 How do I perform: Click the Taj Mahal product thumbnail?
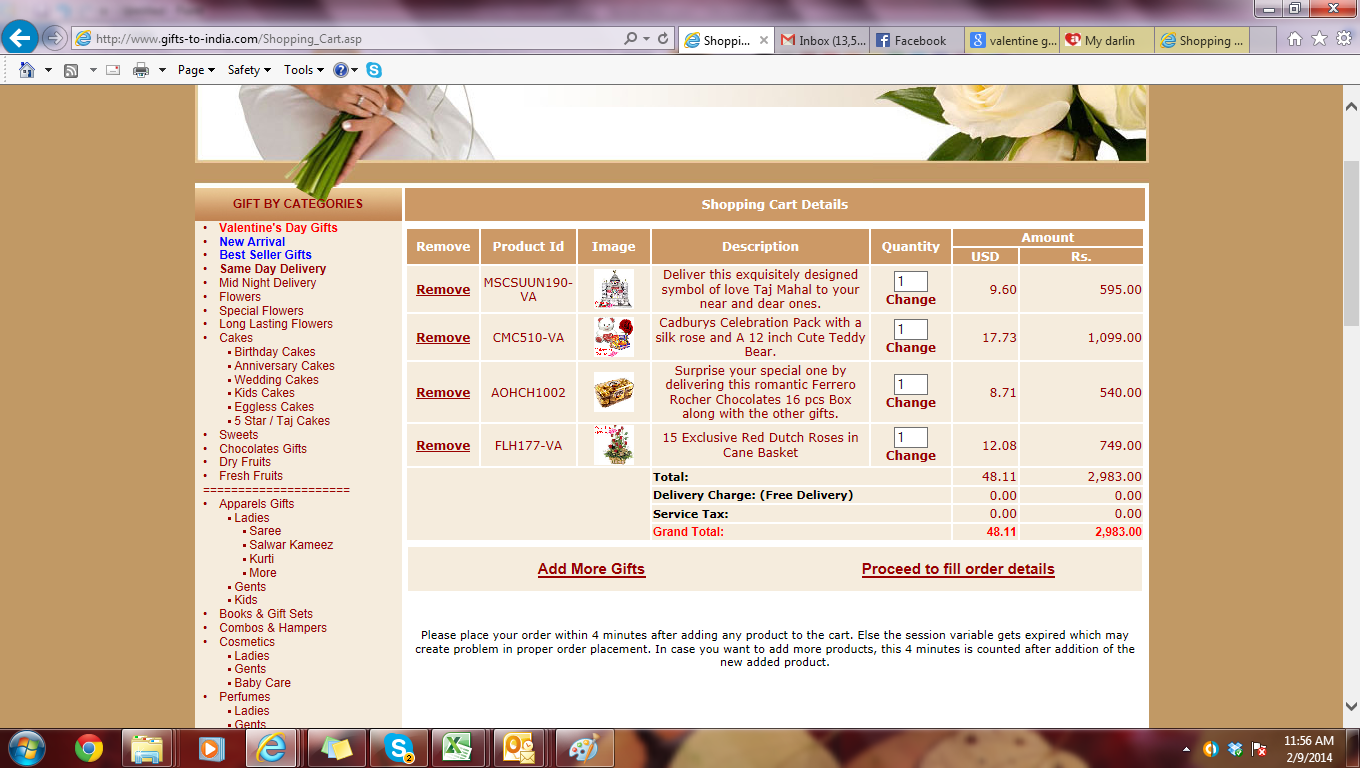click(x=613, y=289)
